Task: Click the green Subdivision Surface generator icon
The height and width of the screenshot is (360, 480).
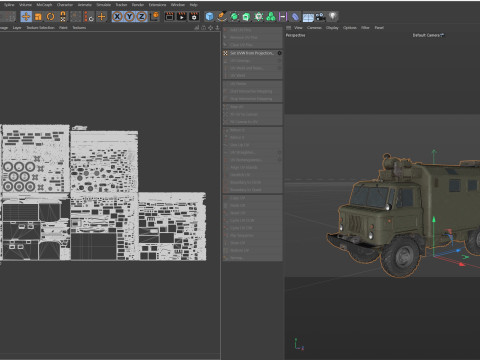Action: click(234, 16)
